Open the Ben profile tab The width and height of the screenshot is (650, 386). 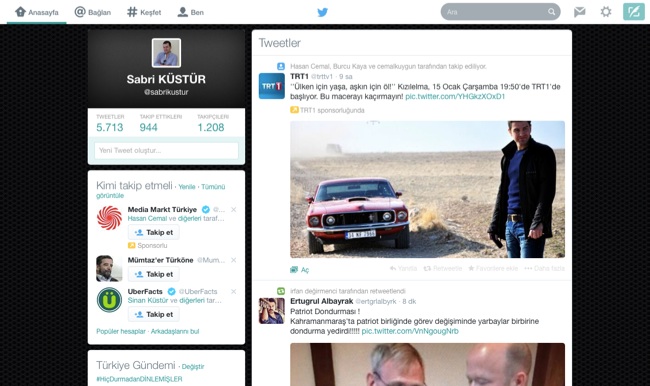coord(191,12)
